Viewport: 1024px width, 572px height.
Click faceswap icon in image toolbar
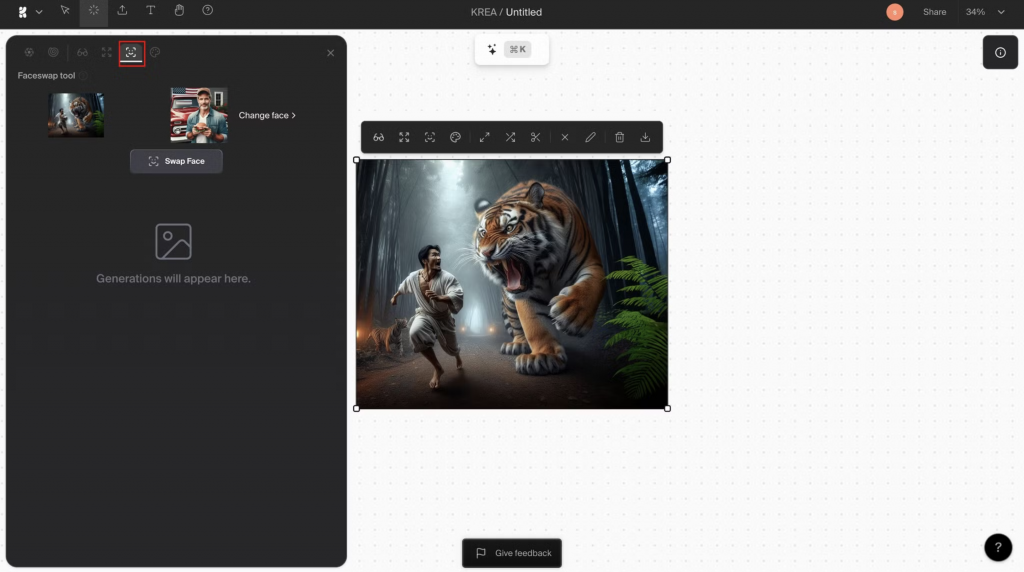tap(430, 137)
